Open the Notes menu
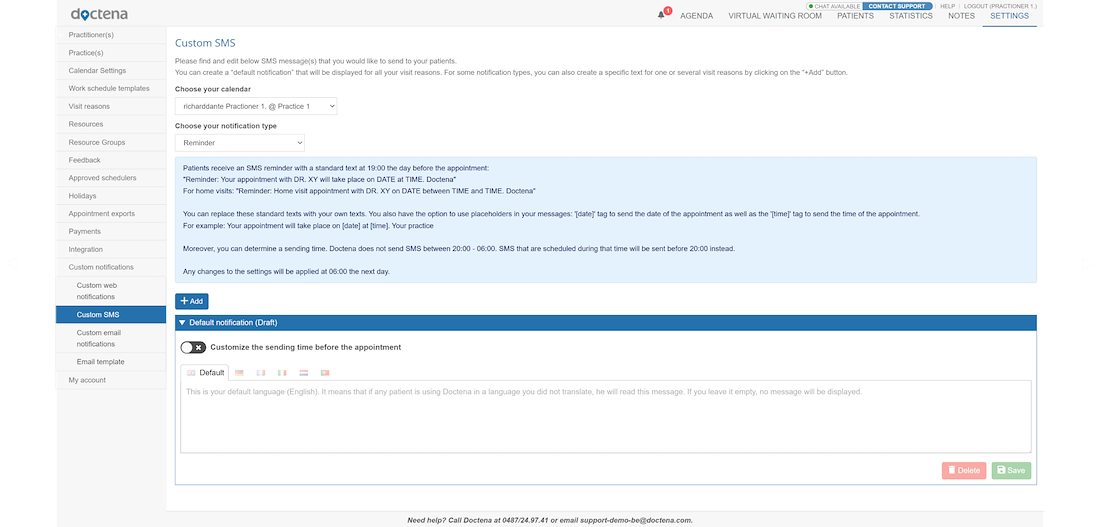 961,16
